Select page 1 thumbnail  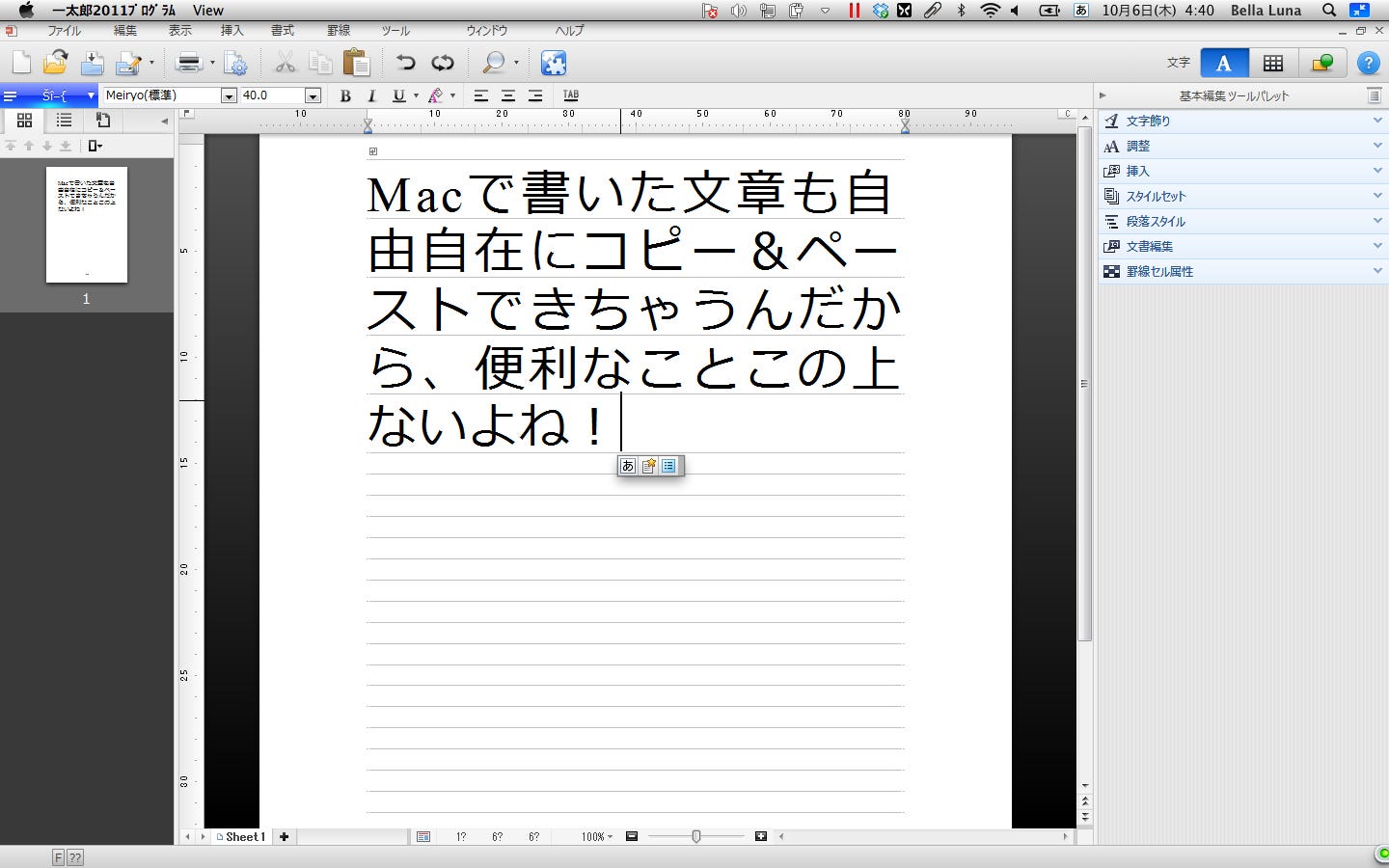(x=87, y=225)
